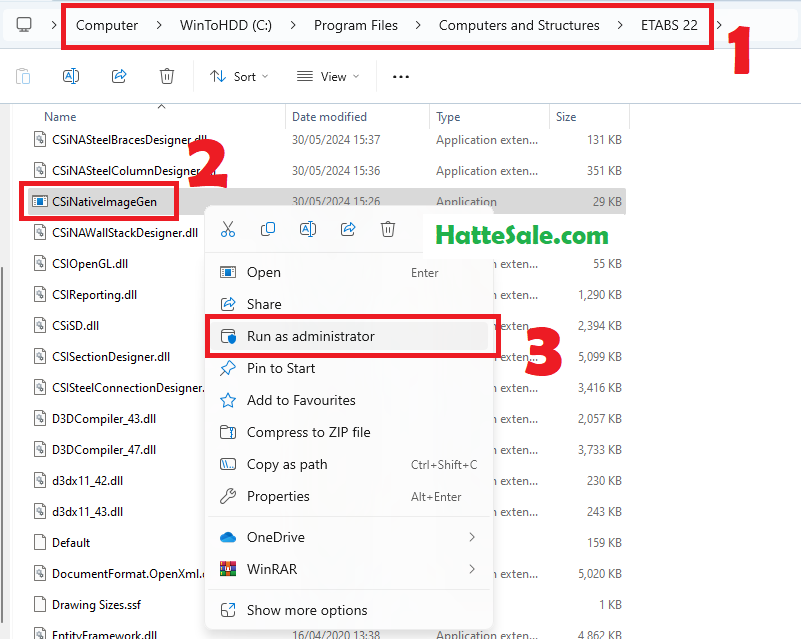Click the Rename icon in context menu
The width and height of the screenshot is (801, 639).
pyautogui.click(x=308, y=230)
